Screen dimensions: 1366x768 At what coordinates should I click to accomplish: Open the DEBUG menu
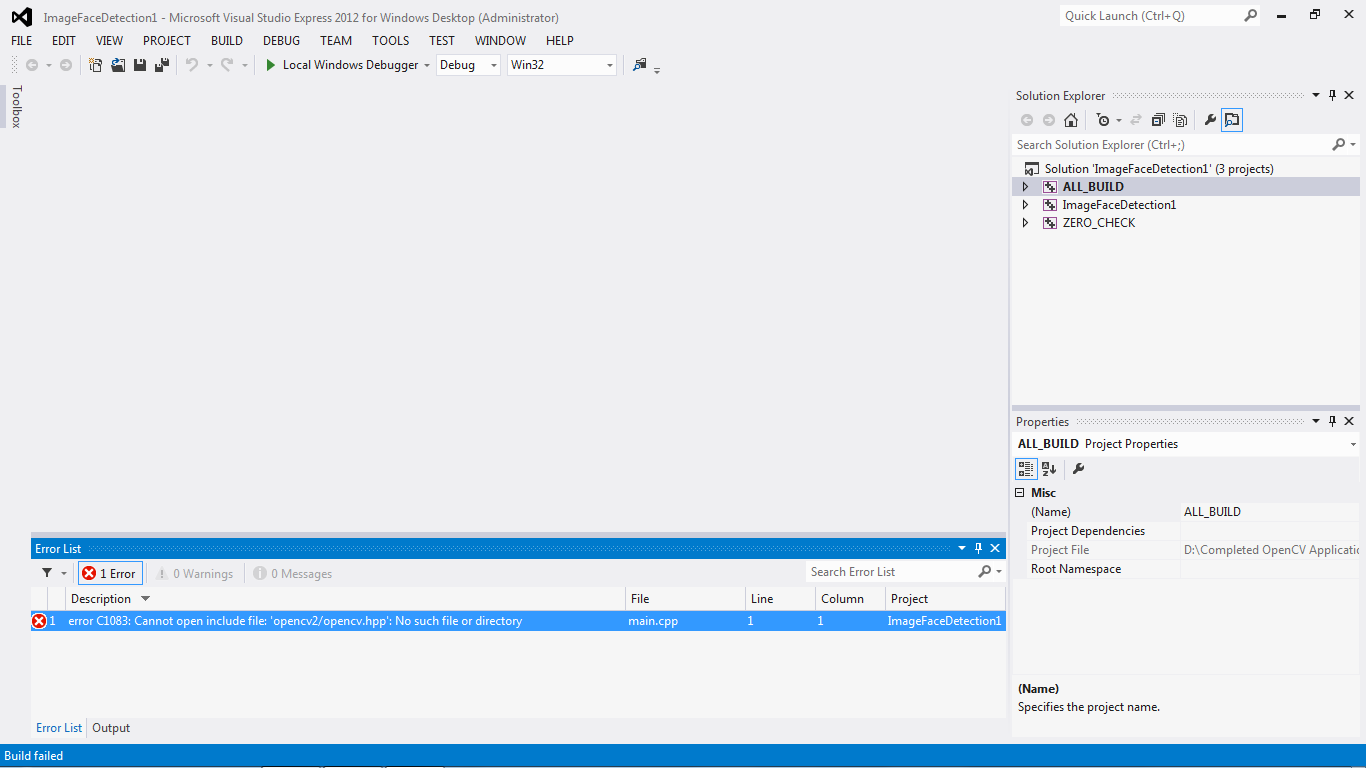pyautogui.click(x=281, y=41)
